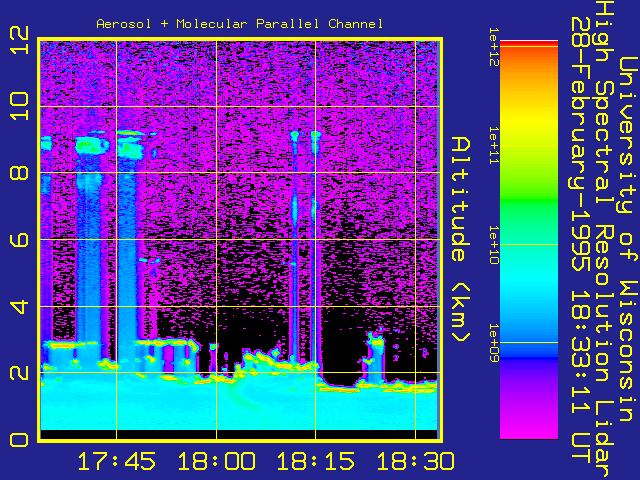Click the '18:00' time axis label
Viewport: 640px width, 480px height.
coord(216,461)
